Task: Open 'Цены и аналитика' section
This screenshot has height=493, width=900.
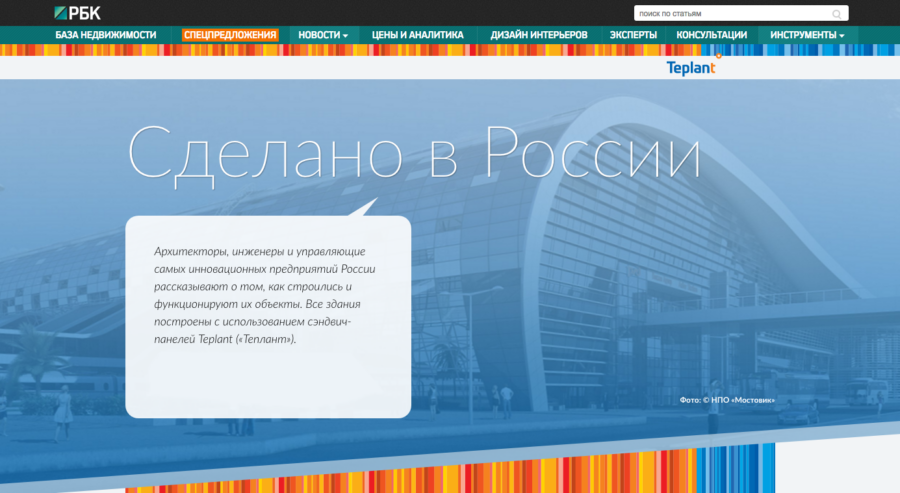Action: click(417, 35)
